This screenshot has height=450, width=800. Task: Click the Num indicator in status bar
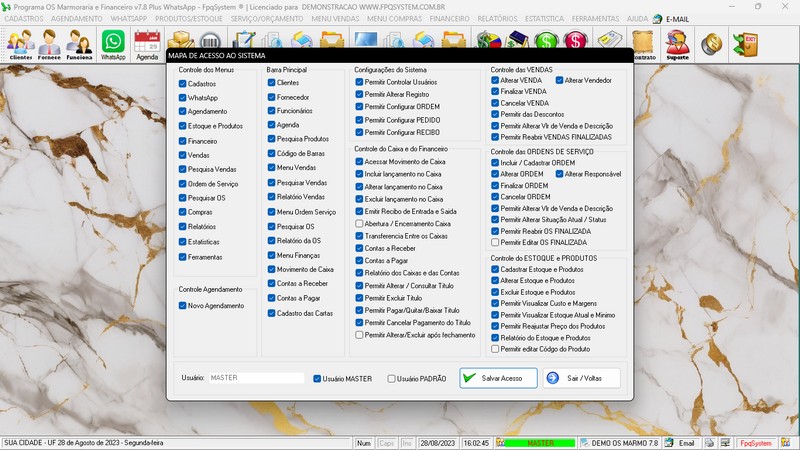click(364, 443)
